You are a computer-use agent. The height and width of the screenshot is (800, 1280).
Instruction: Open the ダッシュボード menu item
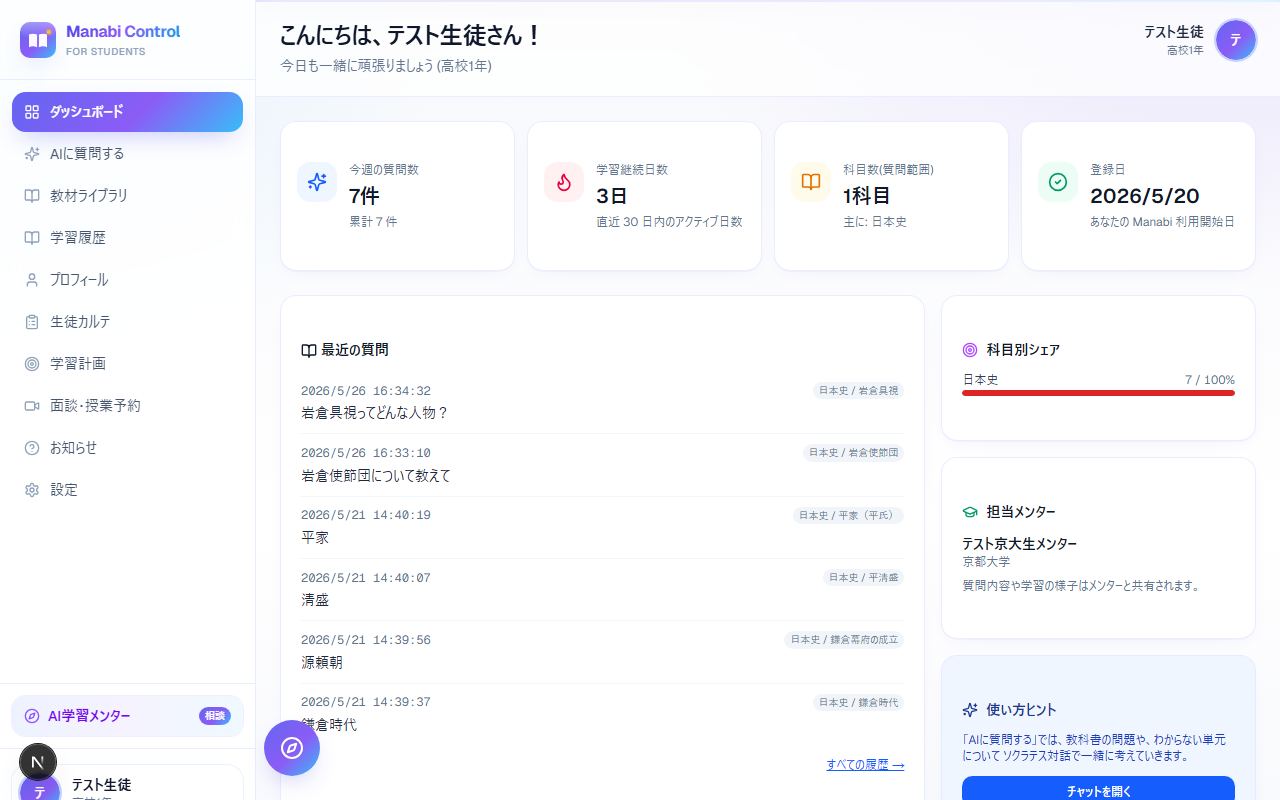[127, 112]
